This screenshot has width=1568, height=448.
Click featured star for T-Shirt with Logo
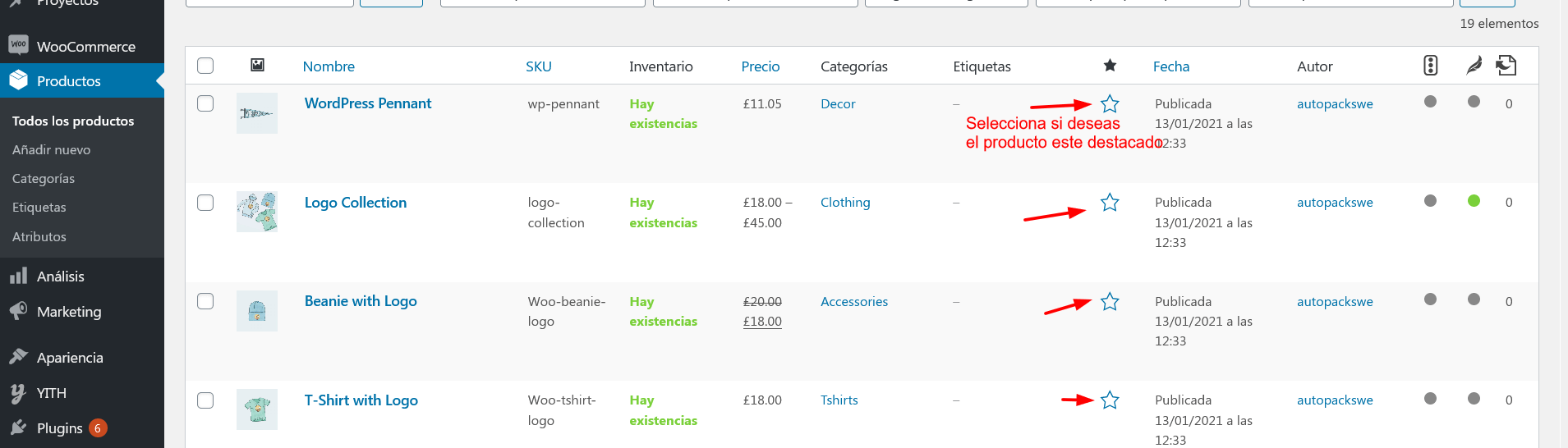tap(1110, 400)
